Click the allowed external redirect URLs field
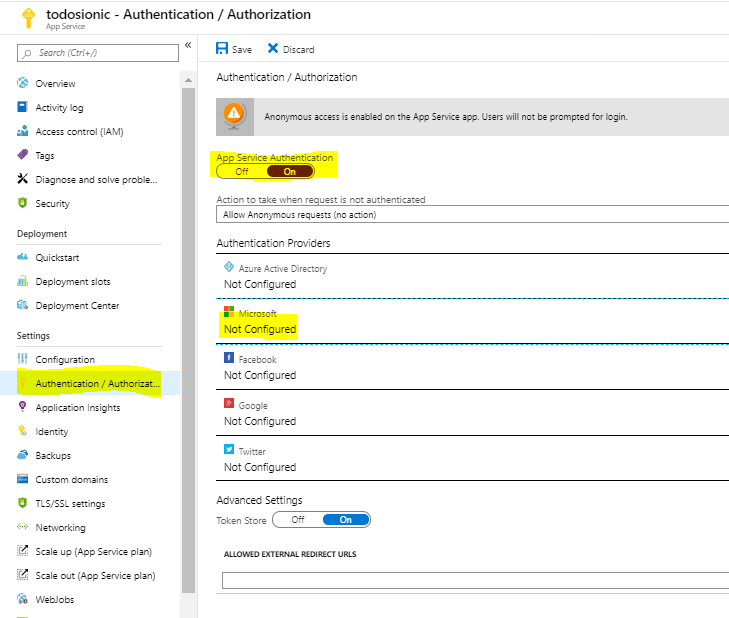The height and width of the screenshot is (618, 729). 475,580
